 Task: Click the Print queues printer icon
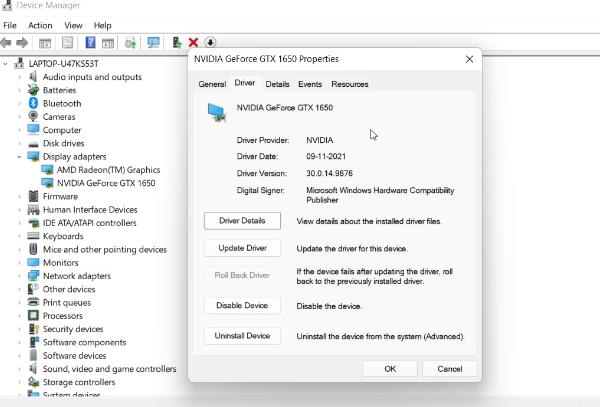pos(33,302)
